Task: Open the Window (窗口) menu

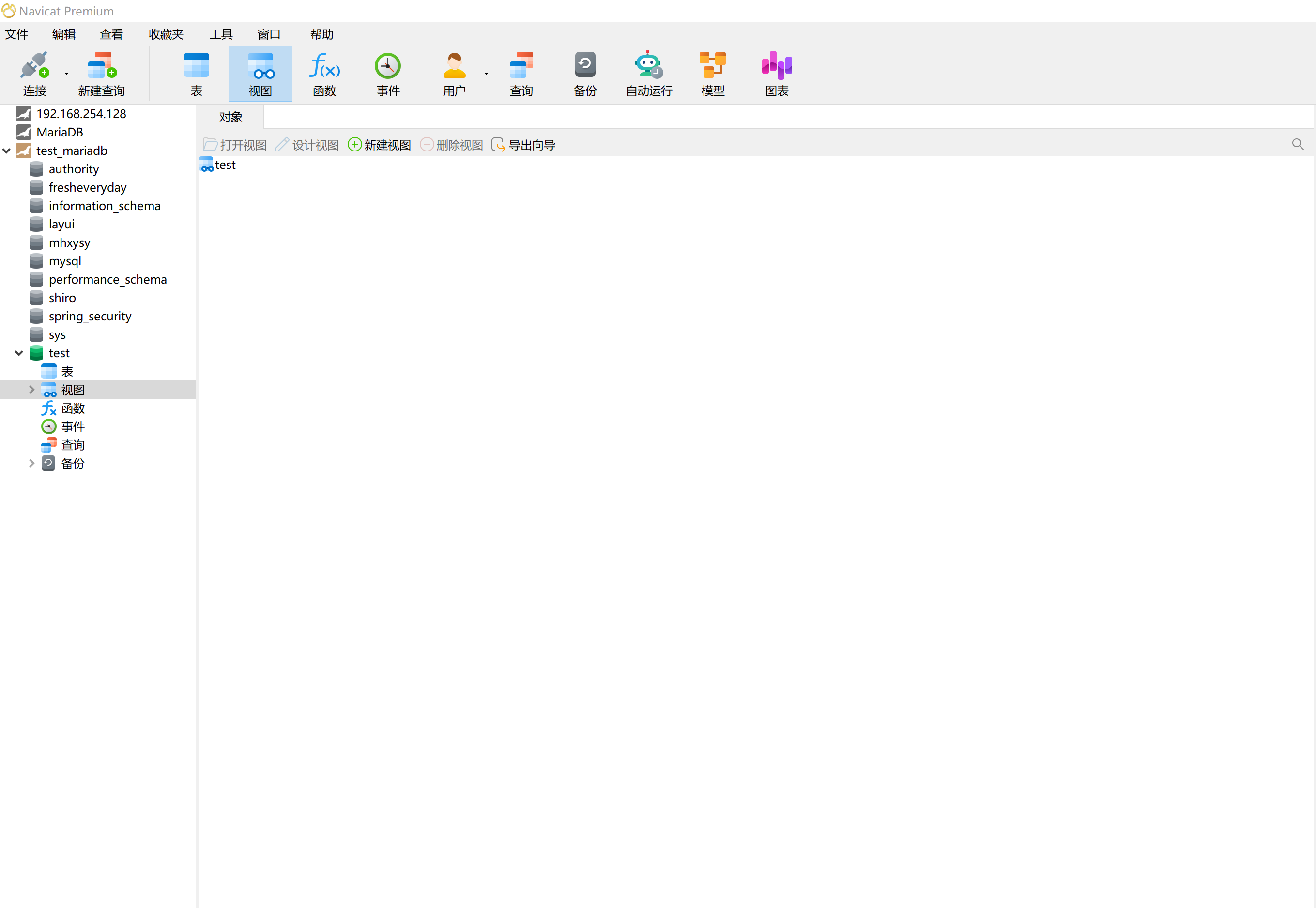Action: pyautogui.click(x=269, y=34)
